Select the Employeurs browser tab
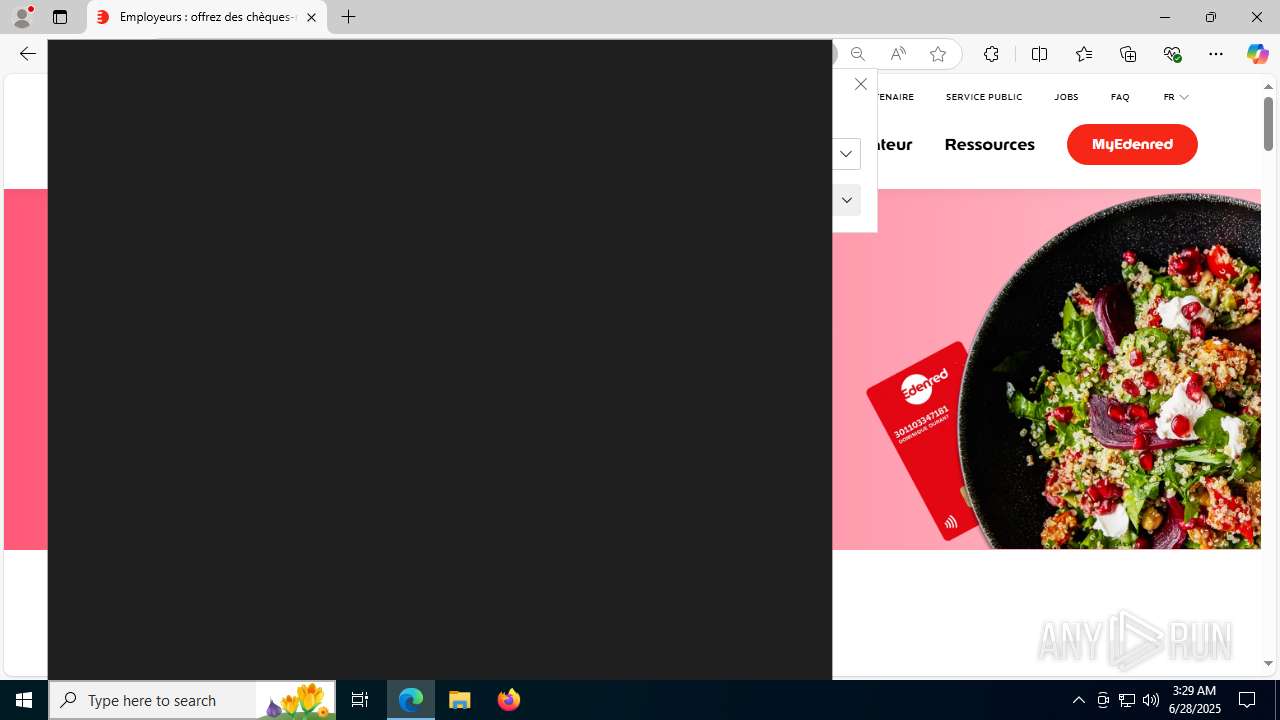Image resolution: width=1280 pixels, height=720 pixels. click(206, 17)
